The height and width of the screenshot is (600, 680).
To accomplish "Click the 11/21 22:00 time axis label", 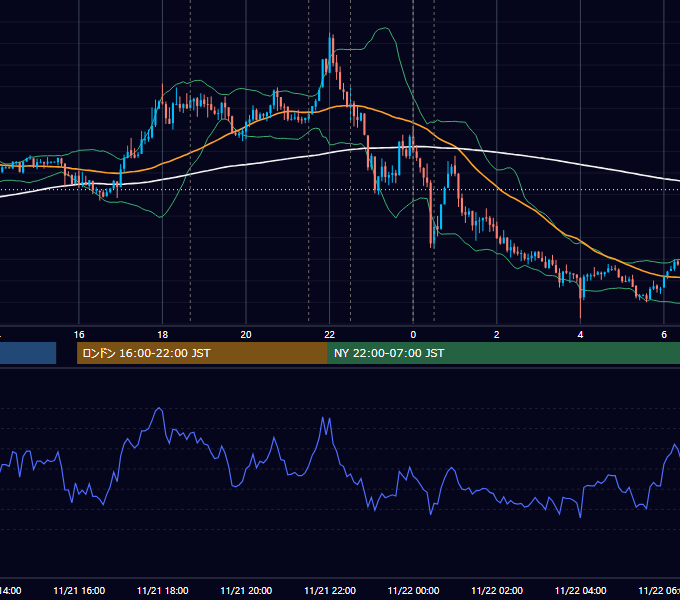I will pyautogui.click(x=330, y=591).
